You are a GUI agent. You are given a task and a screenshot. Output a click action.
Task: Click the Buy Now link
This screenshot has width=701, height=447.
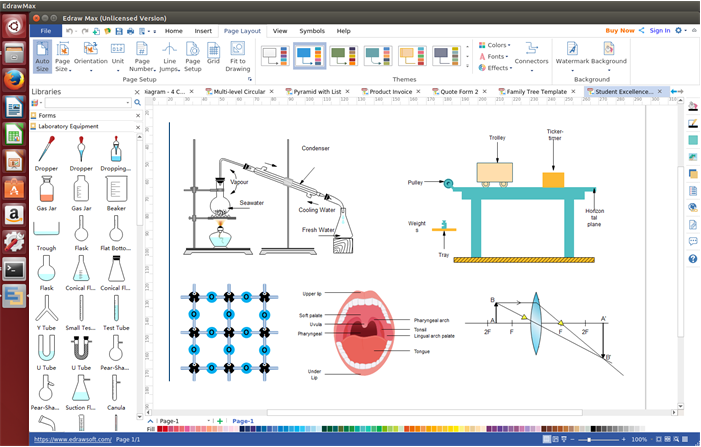(x=620, y=30)
